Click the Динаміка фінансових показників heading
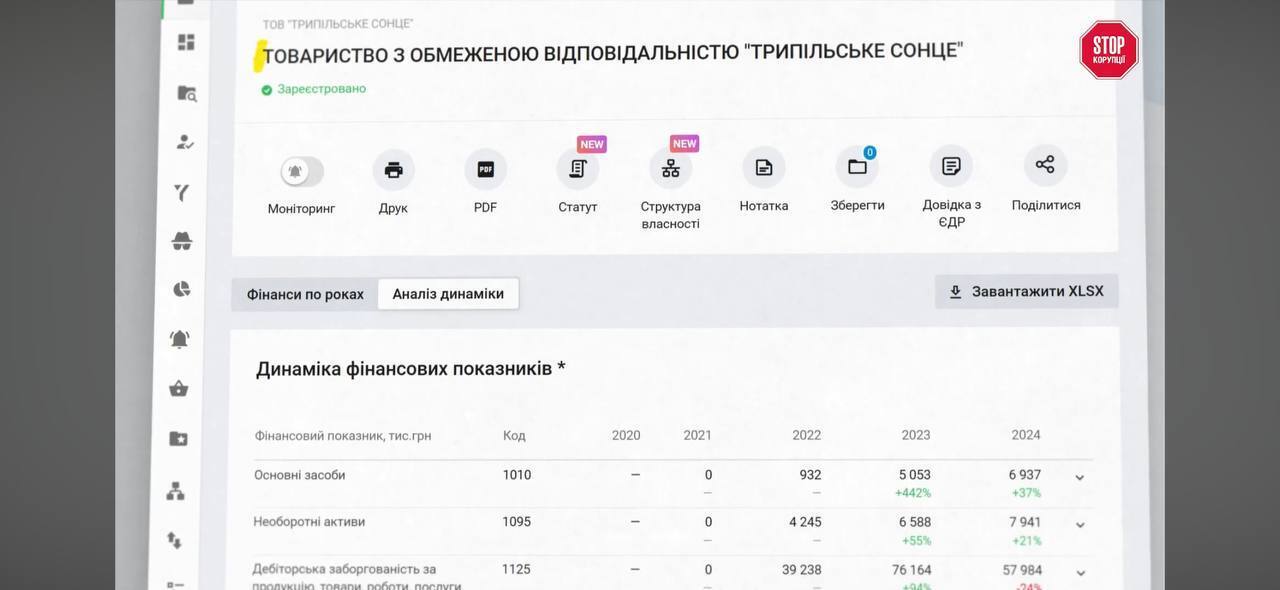Viewport: 1280px width, 590px height. coord(411,369)
